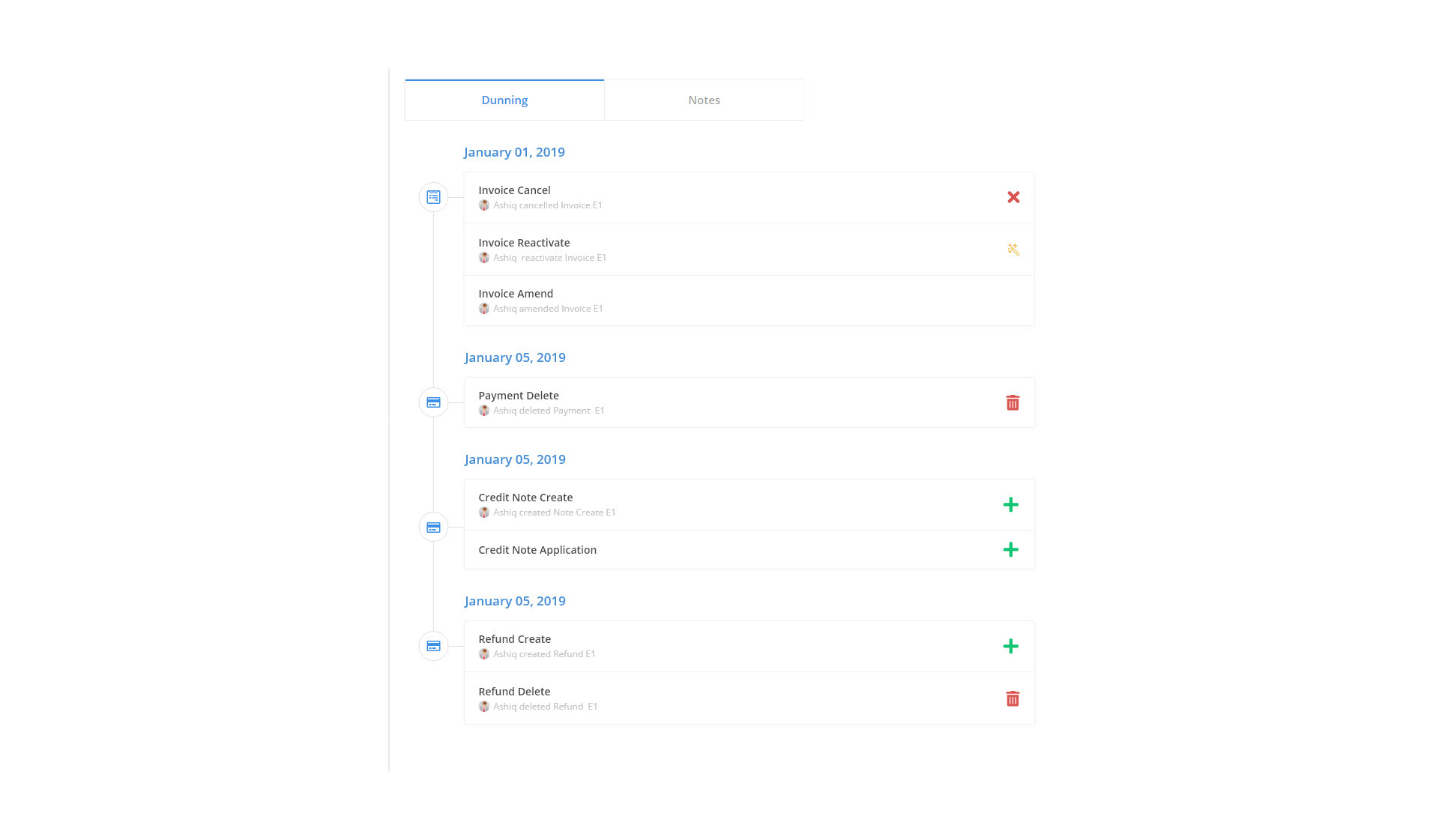The image size is (1439, 840).
Task: Click Ashiq's avatar under Invoice Cancel
Action: 484,205
